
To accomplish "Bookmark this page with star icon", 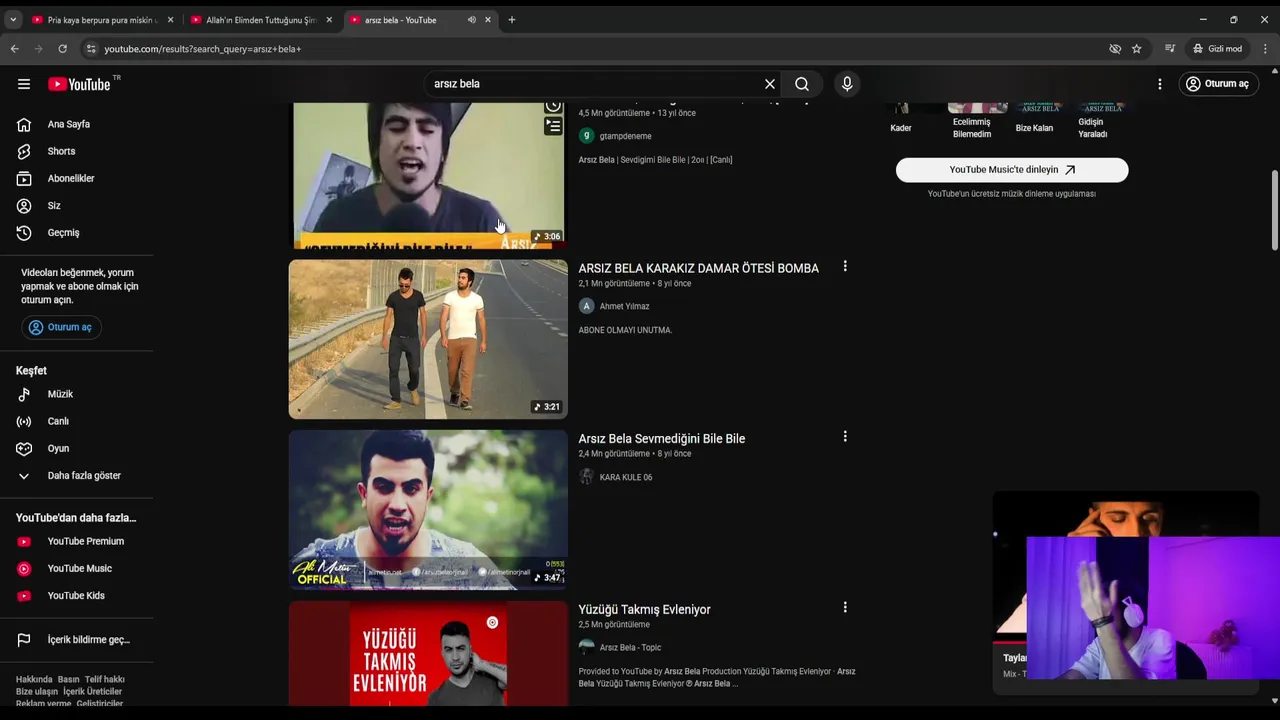I will [1136, 48].
